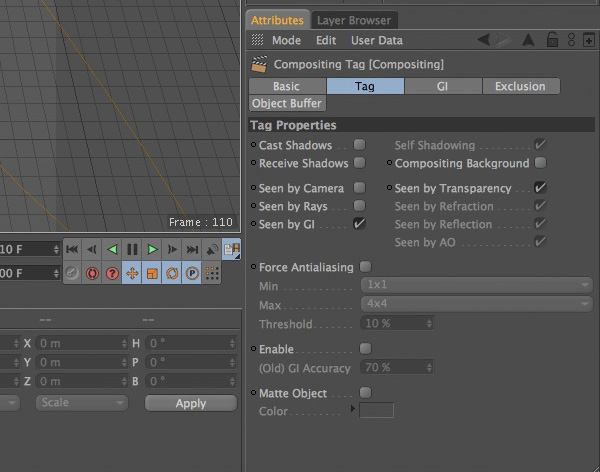Click the Apply button
The image size is (600, 472).
[x=191, y=403]
